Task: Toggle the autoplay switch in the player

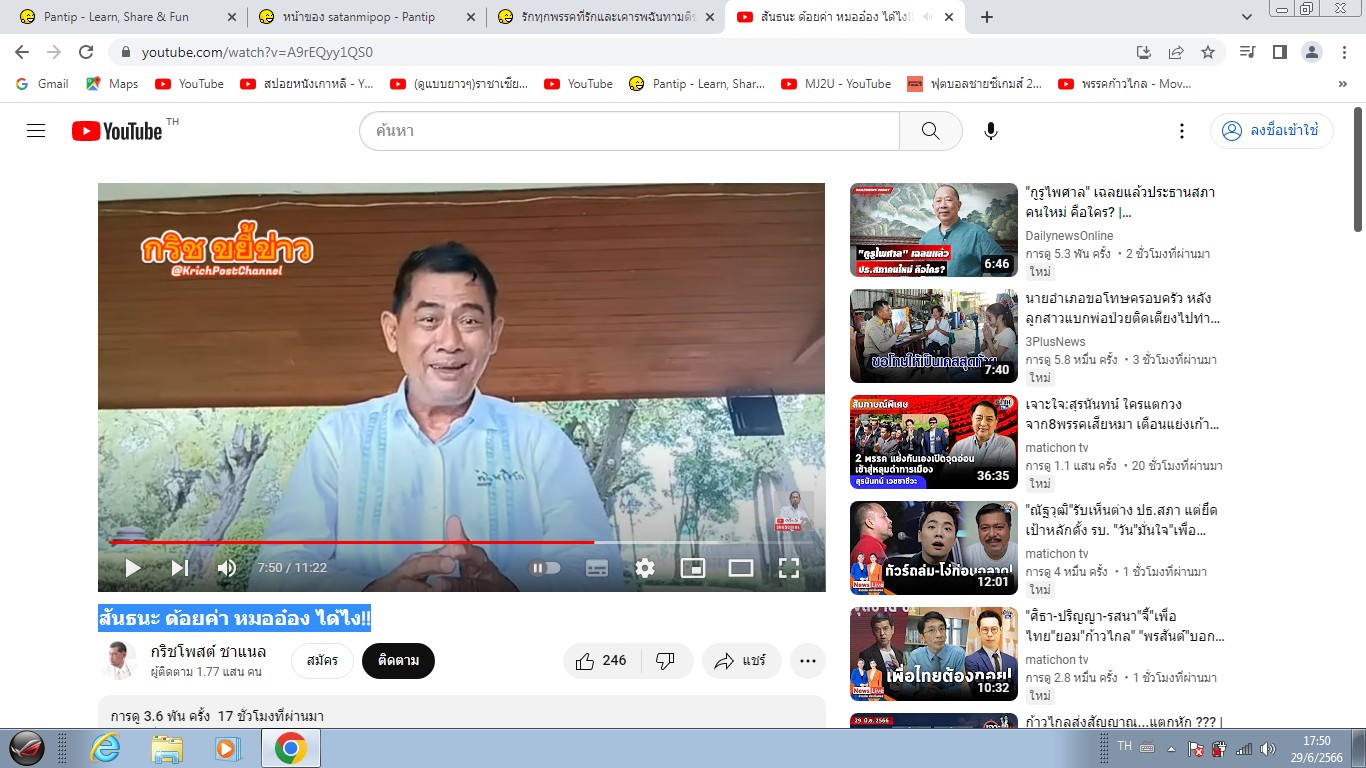Action: coord(545,568)
